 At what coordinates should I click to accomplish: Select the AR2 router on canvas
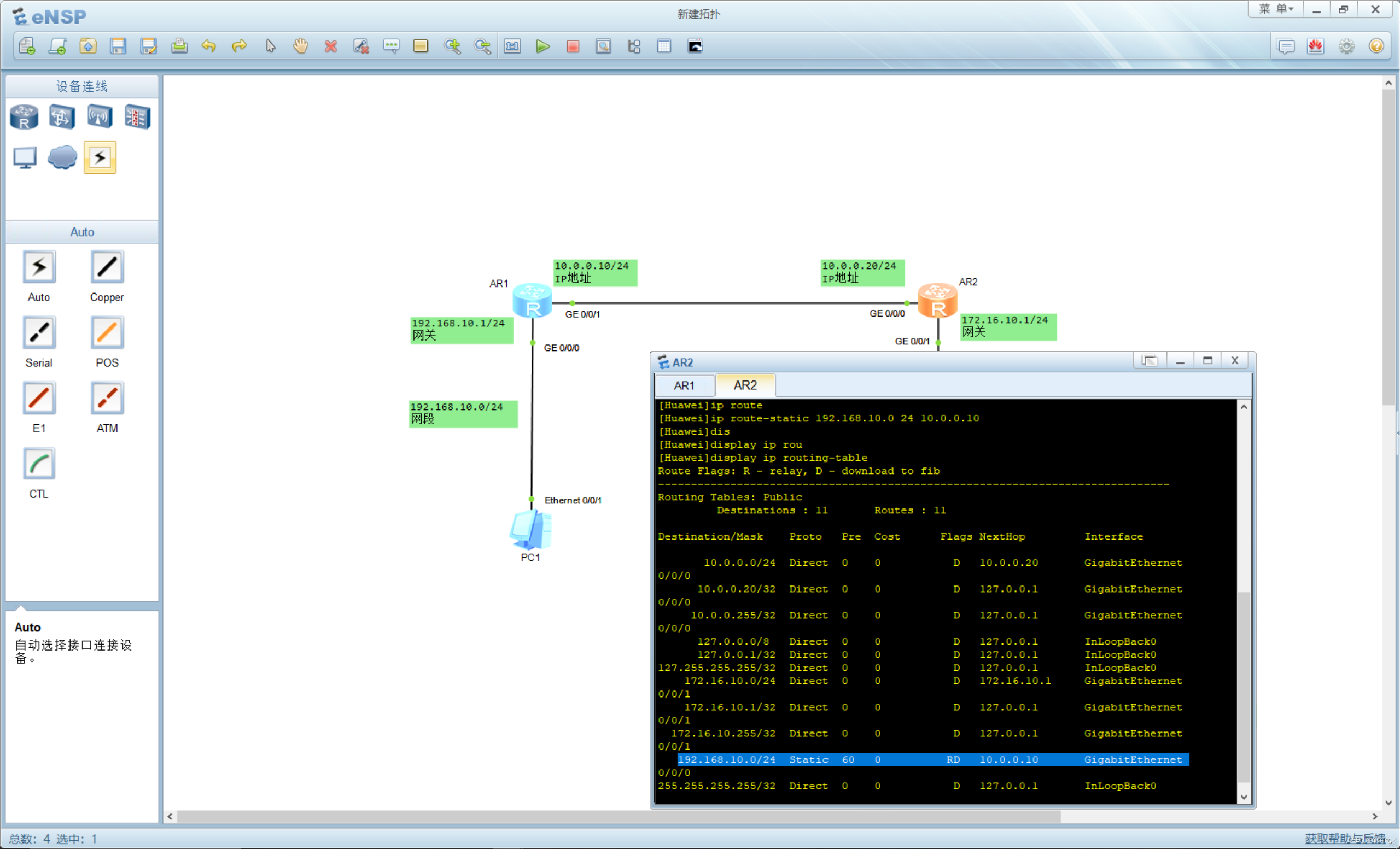[x=937, y=301]
